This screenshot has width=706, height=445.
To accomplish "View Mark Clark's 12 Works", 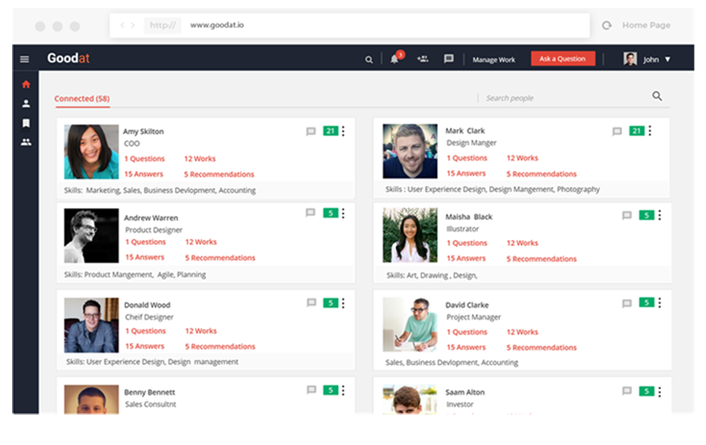I will click(522, 158).
